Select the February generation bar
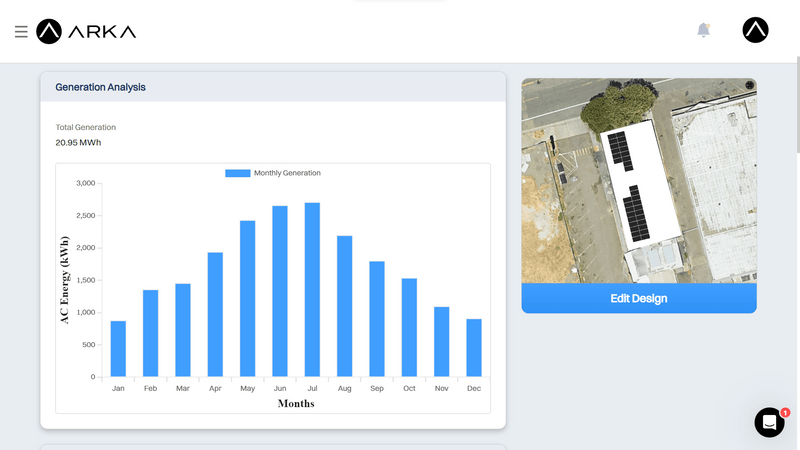 tap(151, 333)
